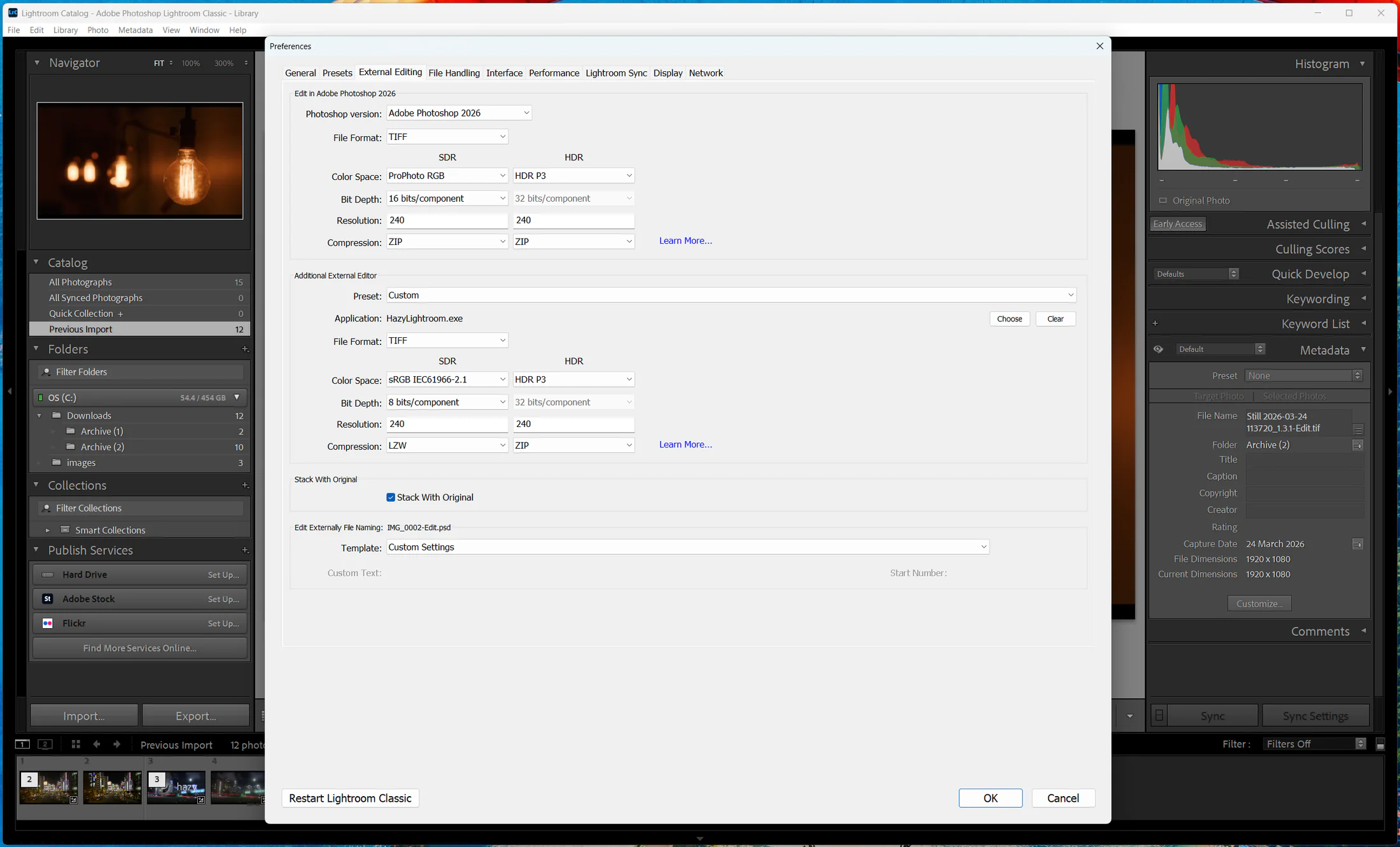Viewport: 1400px width, 847px height.
Task: Open 8 bits/component bit depth dropdown
Action: click(x=447, y=402)
